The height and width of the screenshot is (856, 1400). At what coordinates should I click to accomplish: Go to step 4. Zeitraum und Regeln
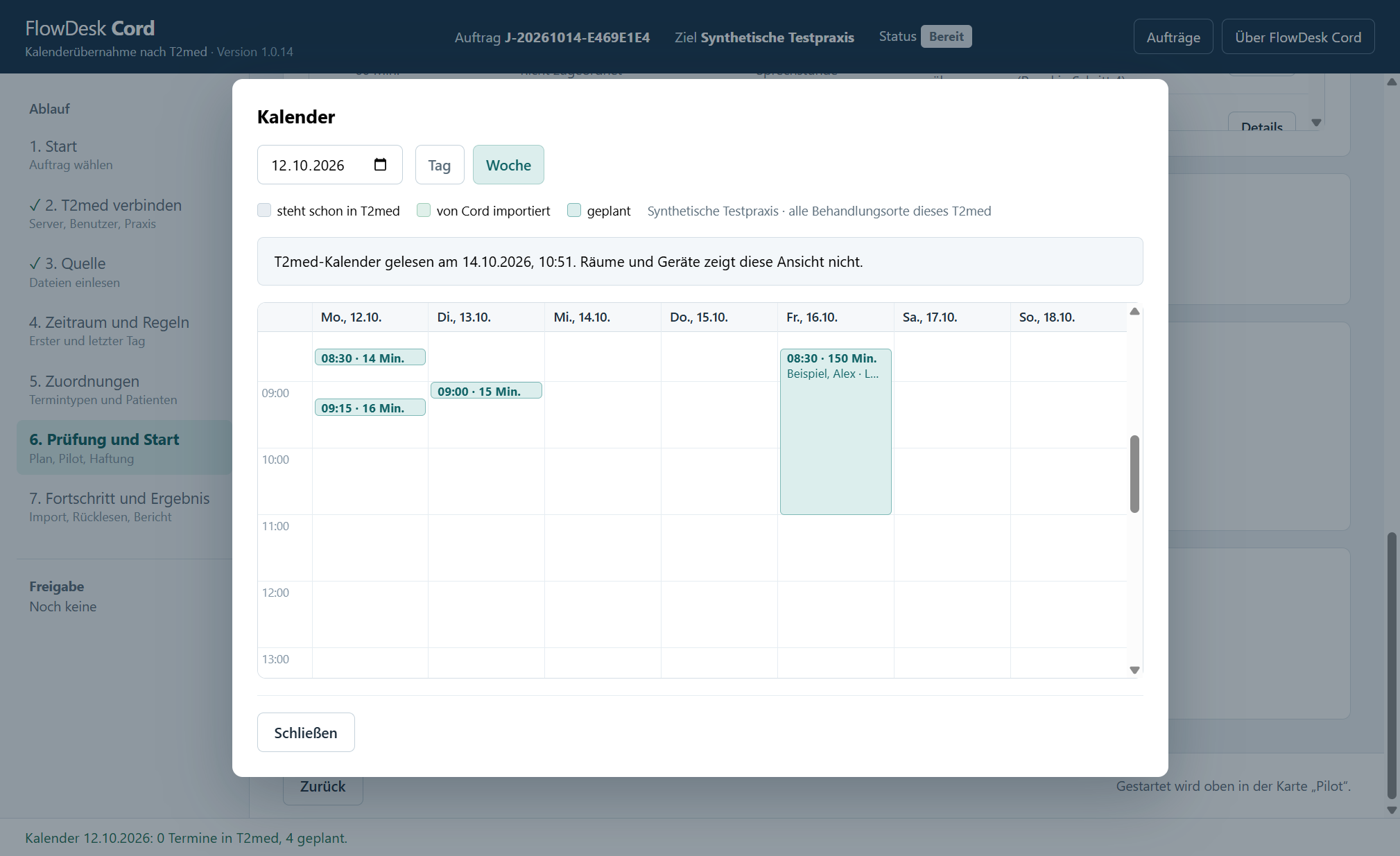coord(124,331)
